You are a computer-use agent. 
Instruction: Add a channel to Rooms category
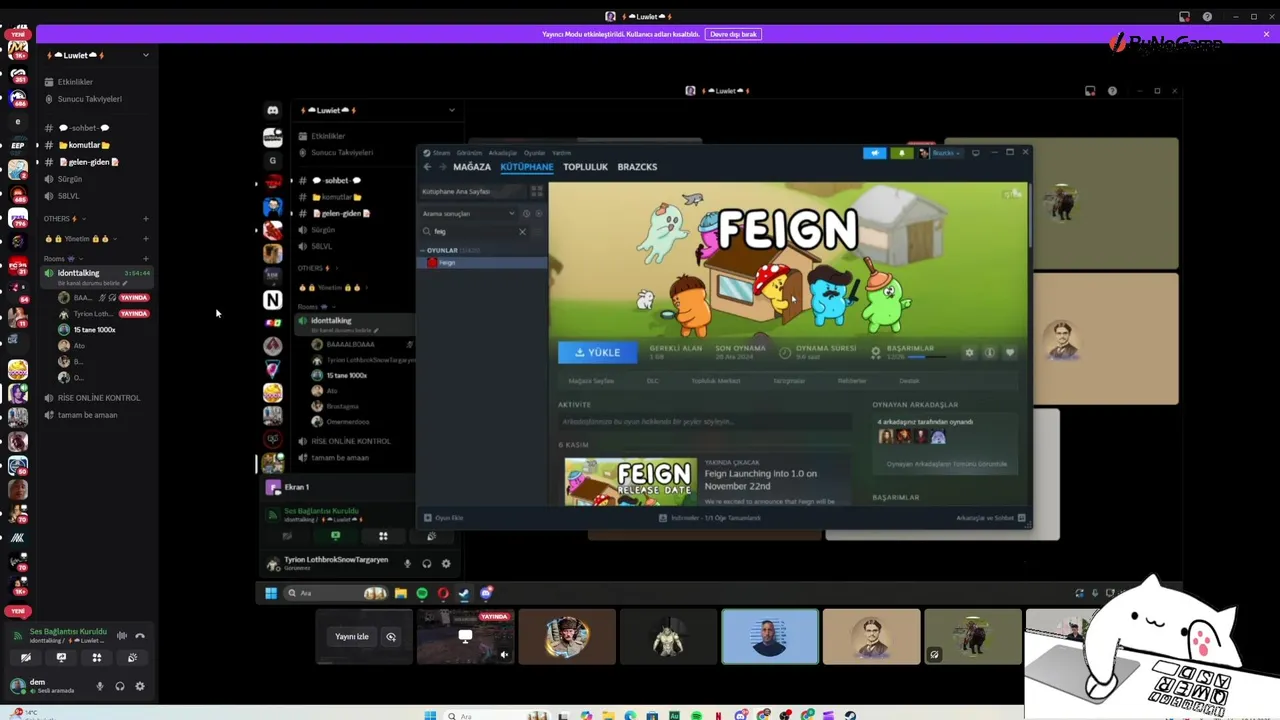[x=146, y=258]
